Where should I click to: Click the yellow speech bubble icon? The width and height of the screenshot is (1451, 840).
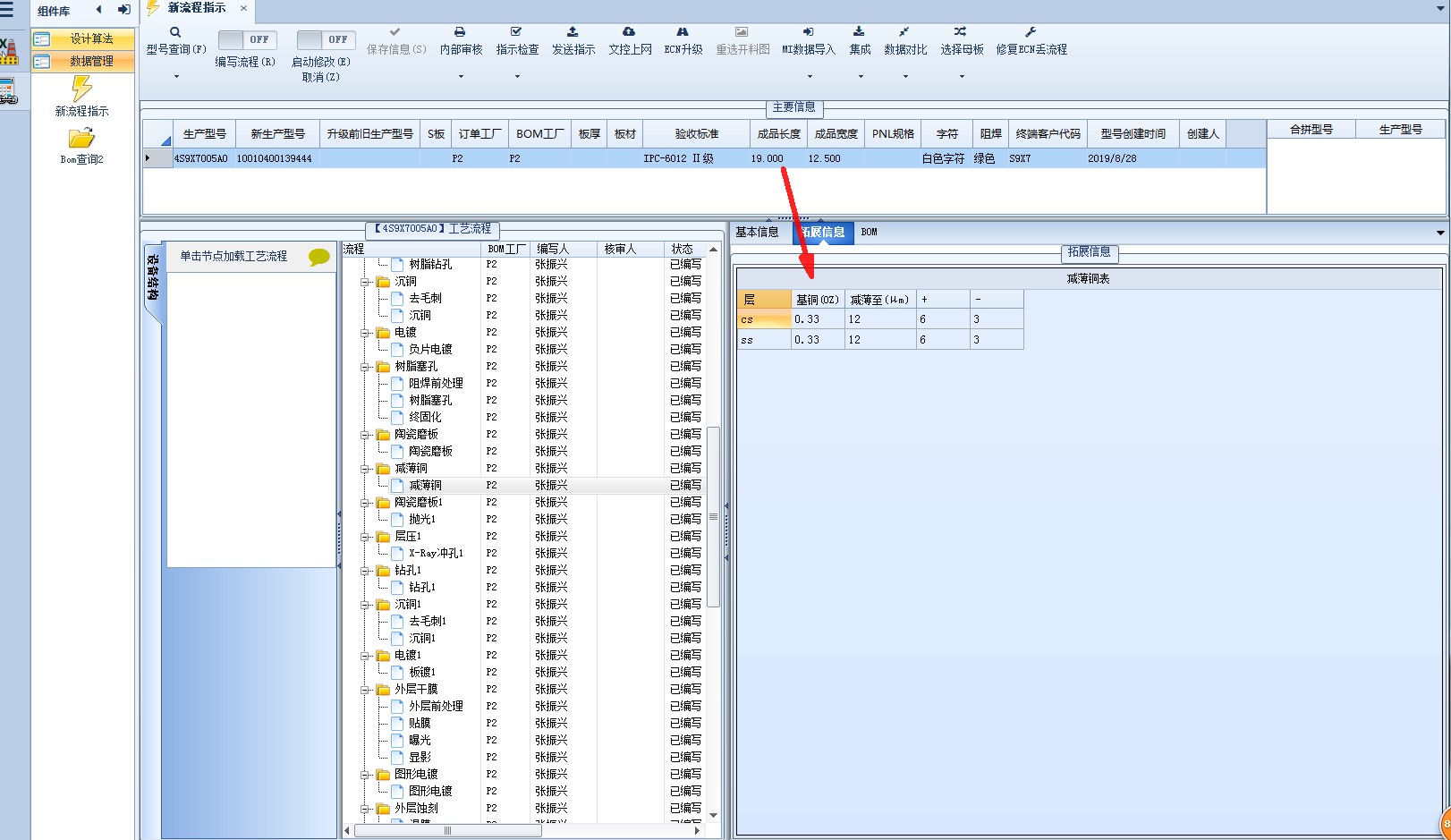(318, 258)
